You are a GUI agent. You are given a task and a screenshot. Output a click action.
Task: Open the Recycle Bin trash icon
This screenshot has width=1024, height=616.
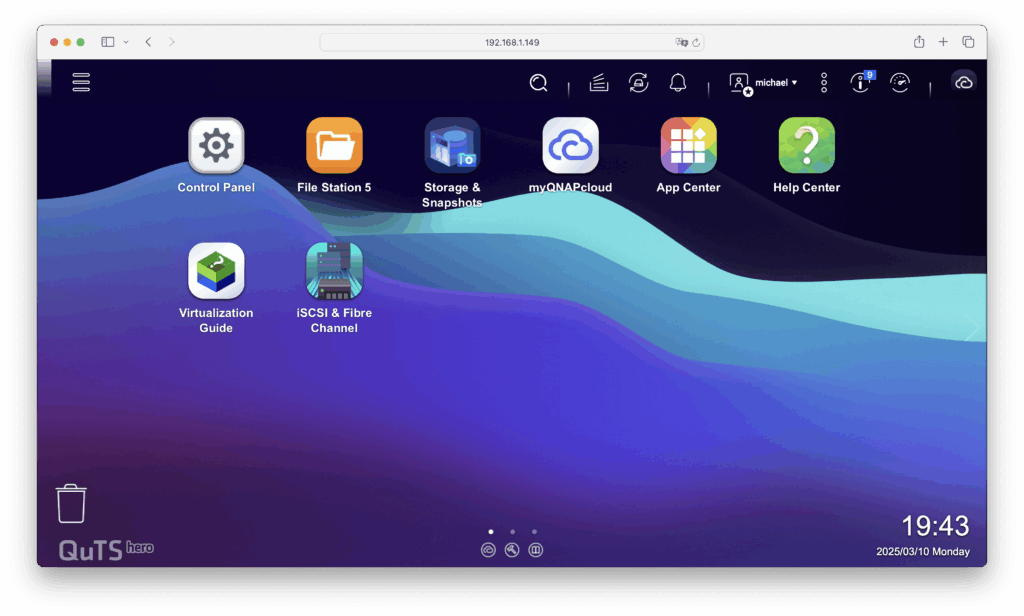[x=71, y=503]
